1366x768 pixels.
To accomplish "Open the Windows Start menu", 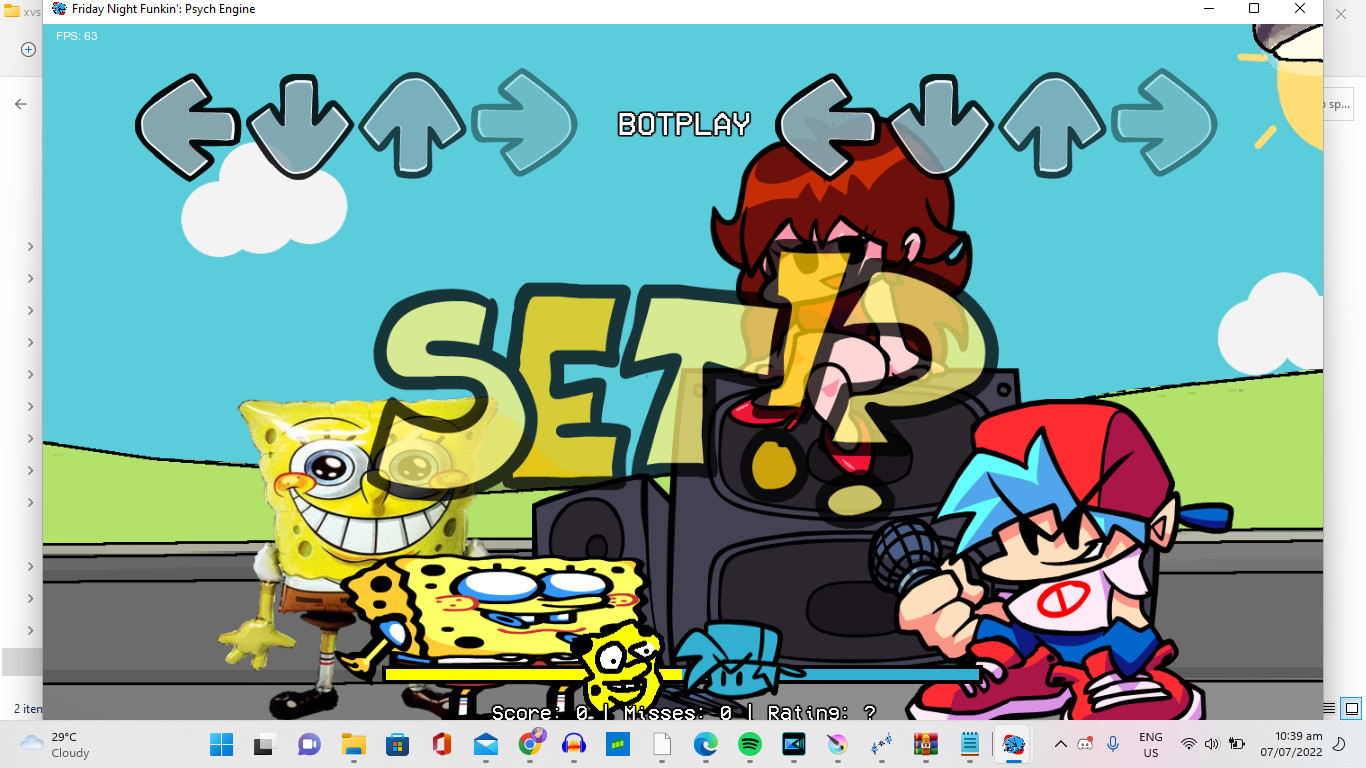I will (x=221, y=744).
